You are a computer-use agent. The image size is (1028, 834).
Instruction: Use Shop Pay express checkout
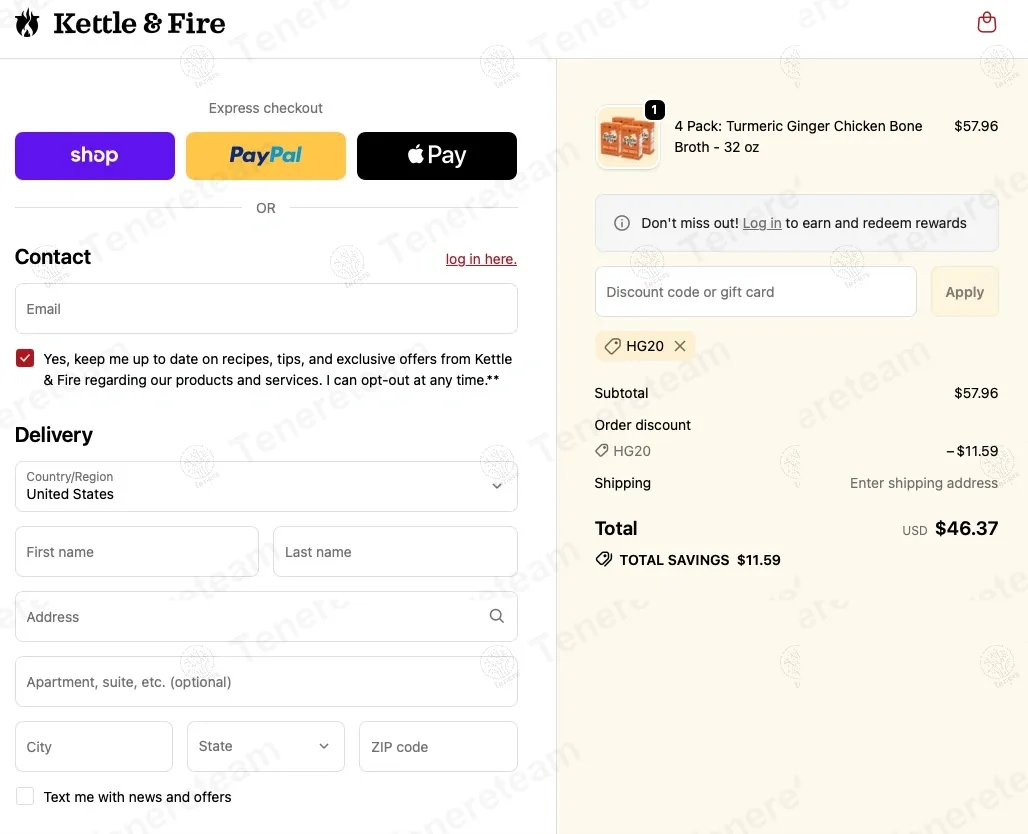point(95,156)
